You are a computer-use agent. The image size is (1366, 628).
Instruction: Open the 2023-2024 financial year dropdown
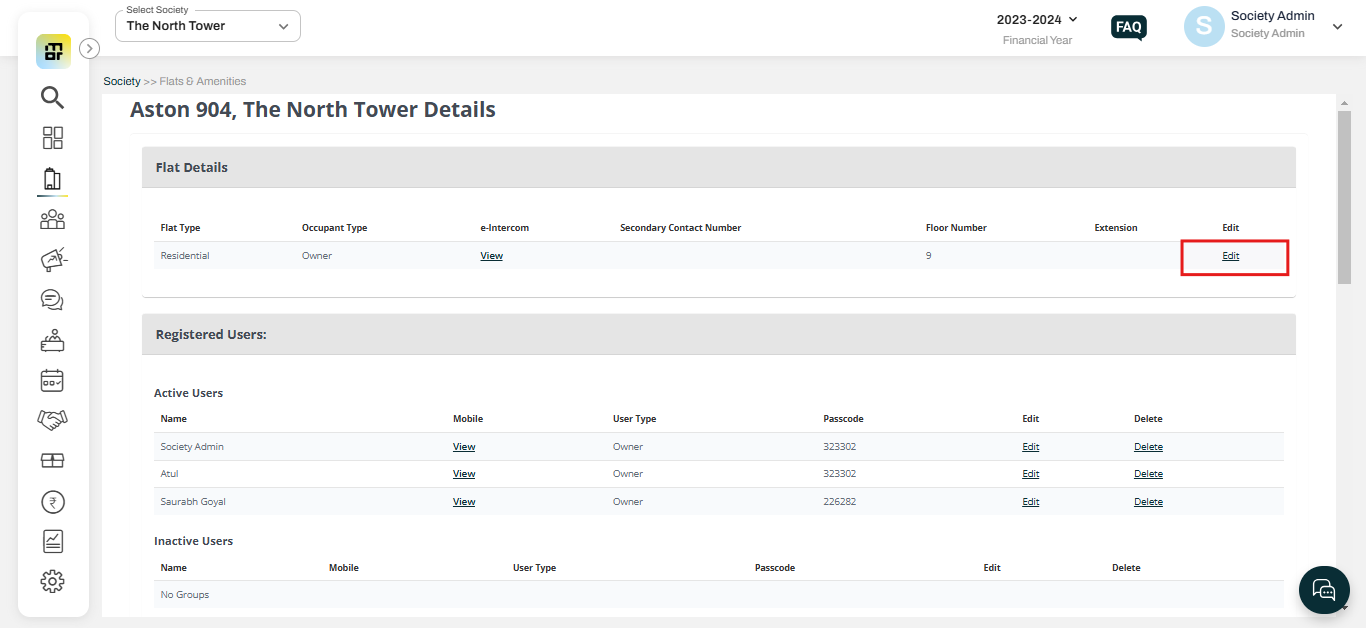pyautogui.click(x=1037, y=19)
